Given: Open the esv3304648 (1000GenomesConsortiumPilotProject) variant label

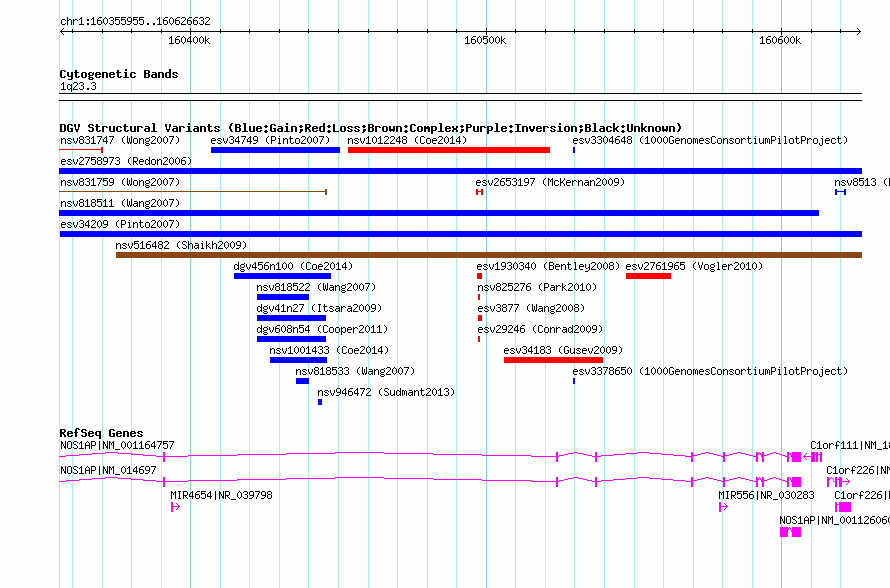Looking at the screenshot, I should [x=710, y=140].
